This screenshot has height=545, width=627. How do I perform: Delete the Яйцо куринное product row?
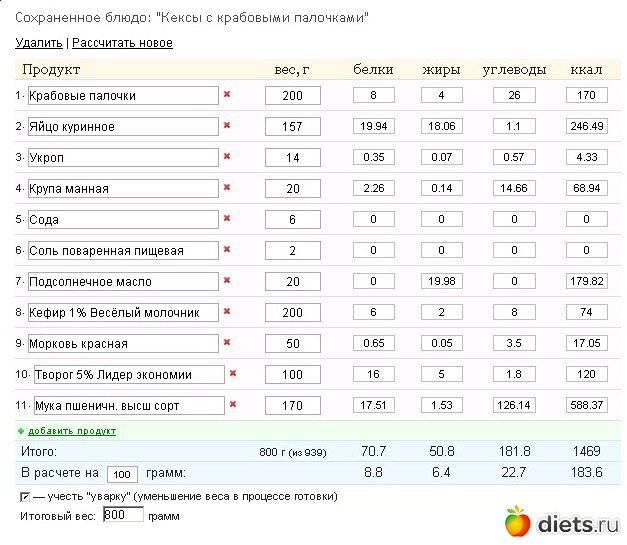(227, 126)
